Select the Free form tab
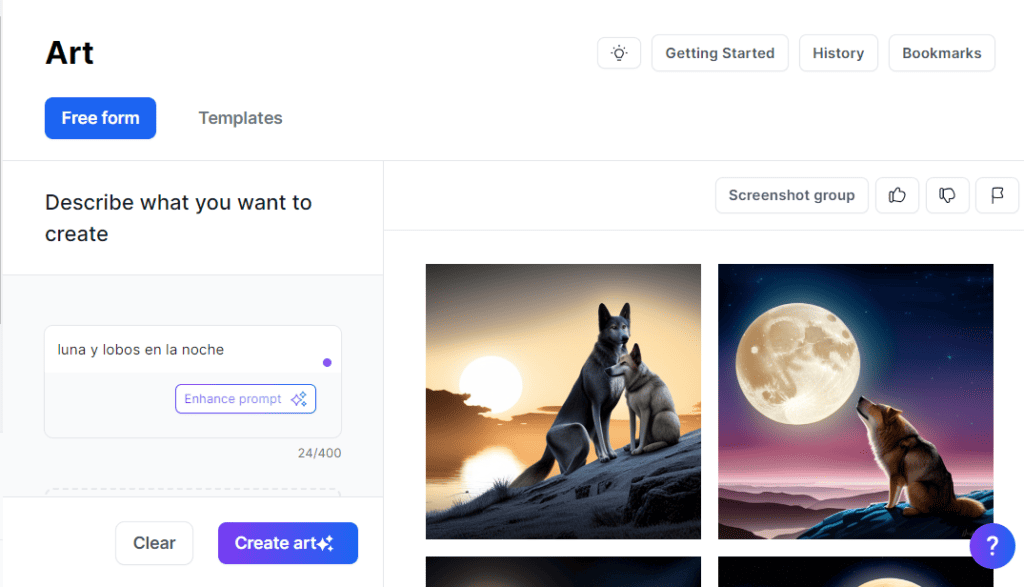 [x=100, y=118]
